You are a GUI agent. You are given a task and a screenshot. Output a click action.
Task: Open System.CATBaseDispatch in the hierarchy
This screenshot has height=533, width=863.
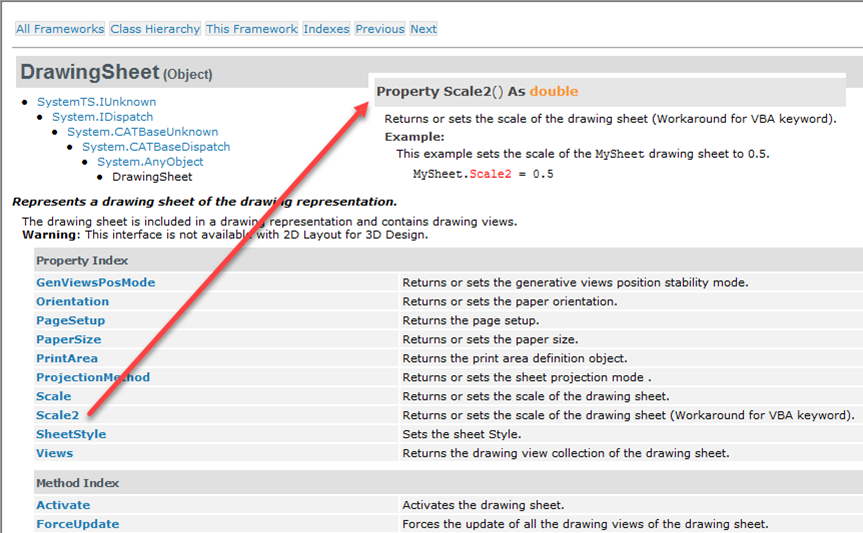[156, 146]
